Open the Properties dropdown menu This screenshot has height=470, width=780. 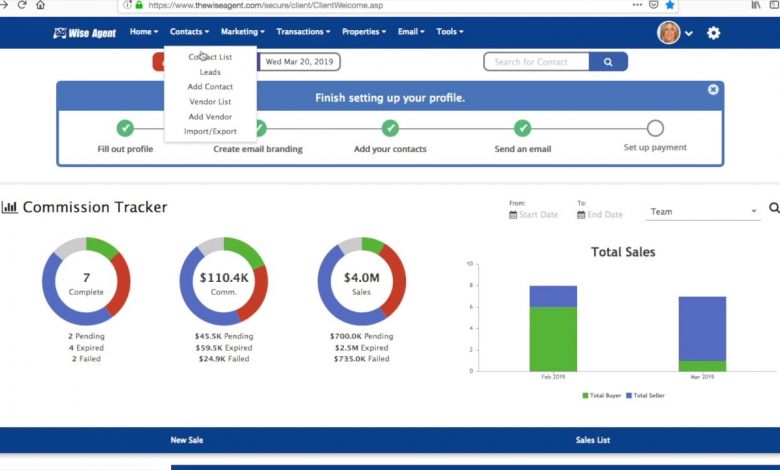click(x=364, y=31)
